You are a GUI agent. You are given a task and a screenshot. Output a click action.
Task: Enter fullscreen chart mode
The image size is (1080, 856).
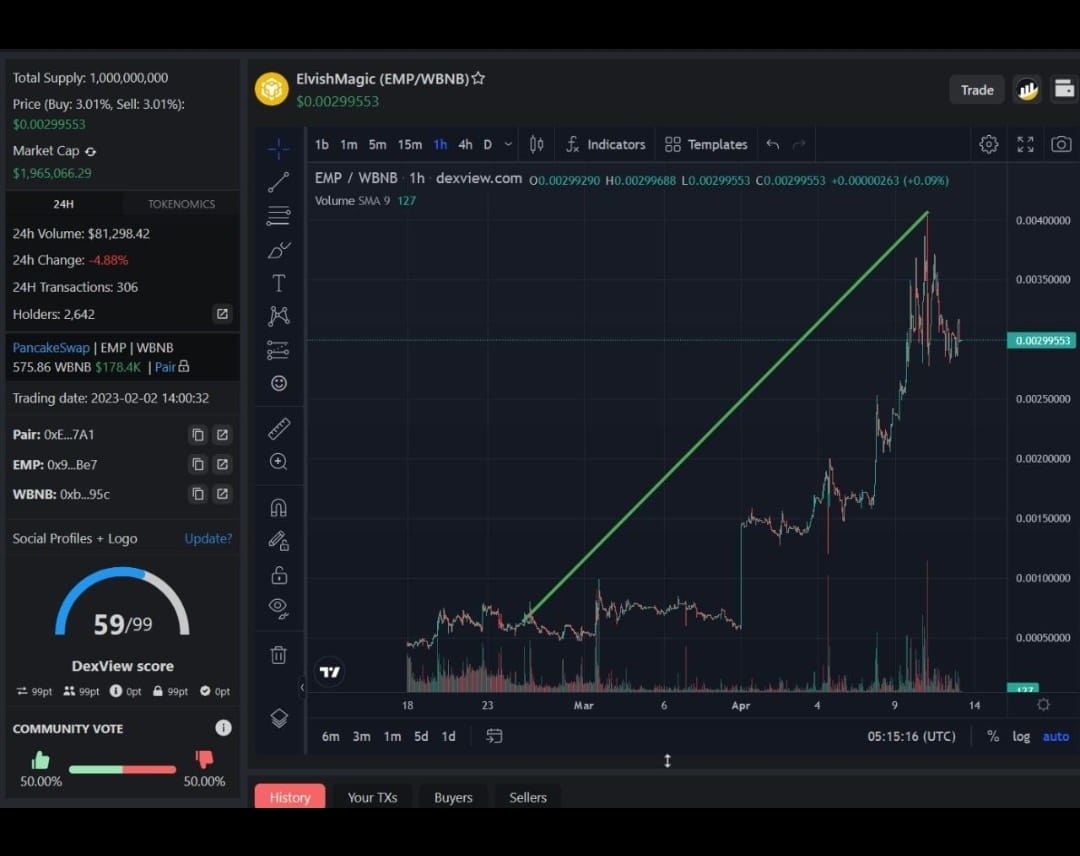1026,144
